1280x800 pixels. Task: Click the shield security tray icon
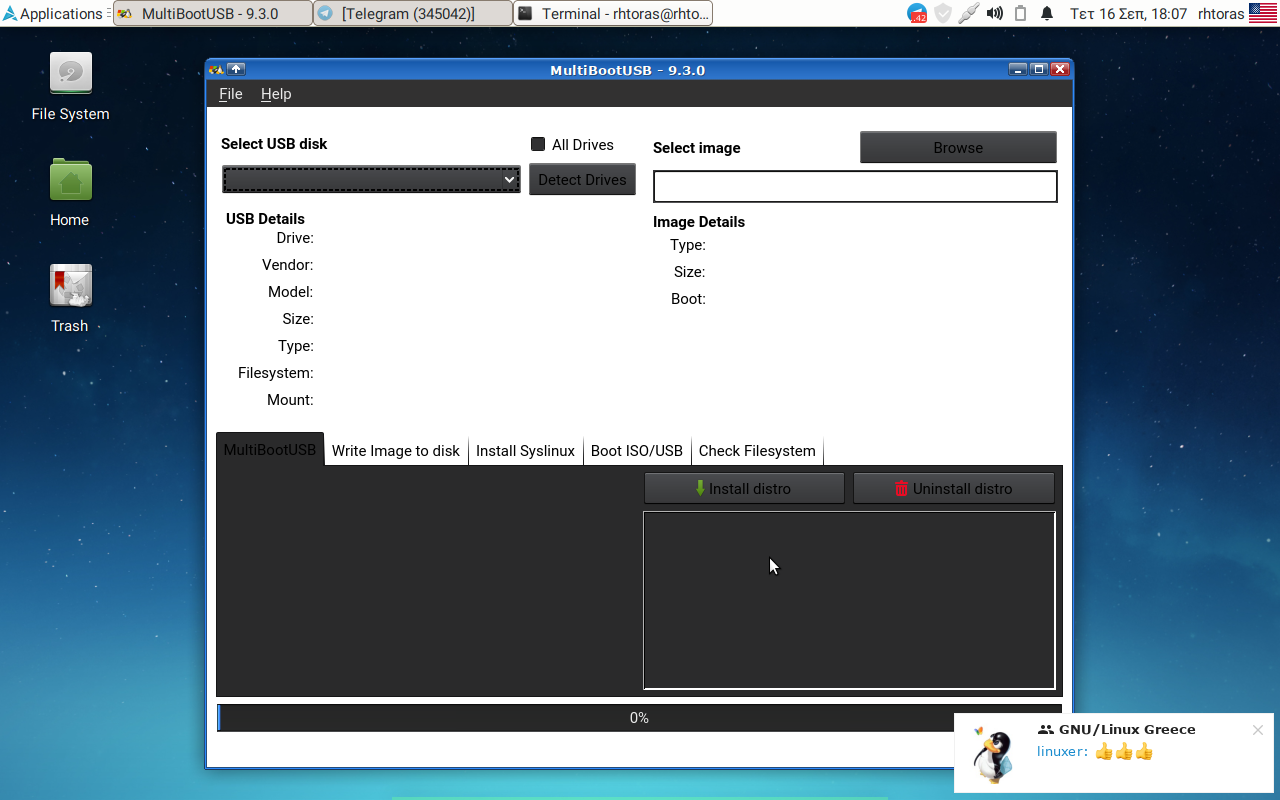coord(942,13)
